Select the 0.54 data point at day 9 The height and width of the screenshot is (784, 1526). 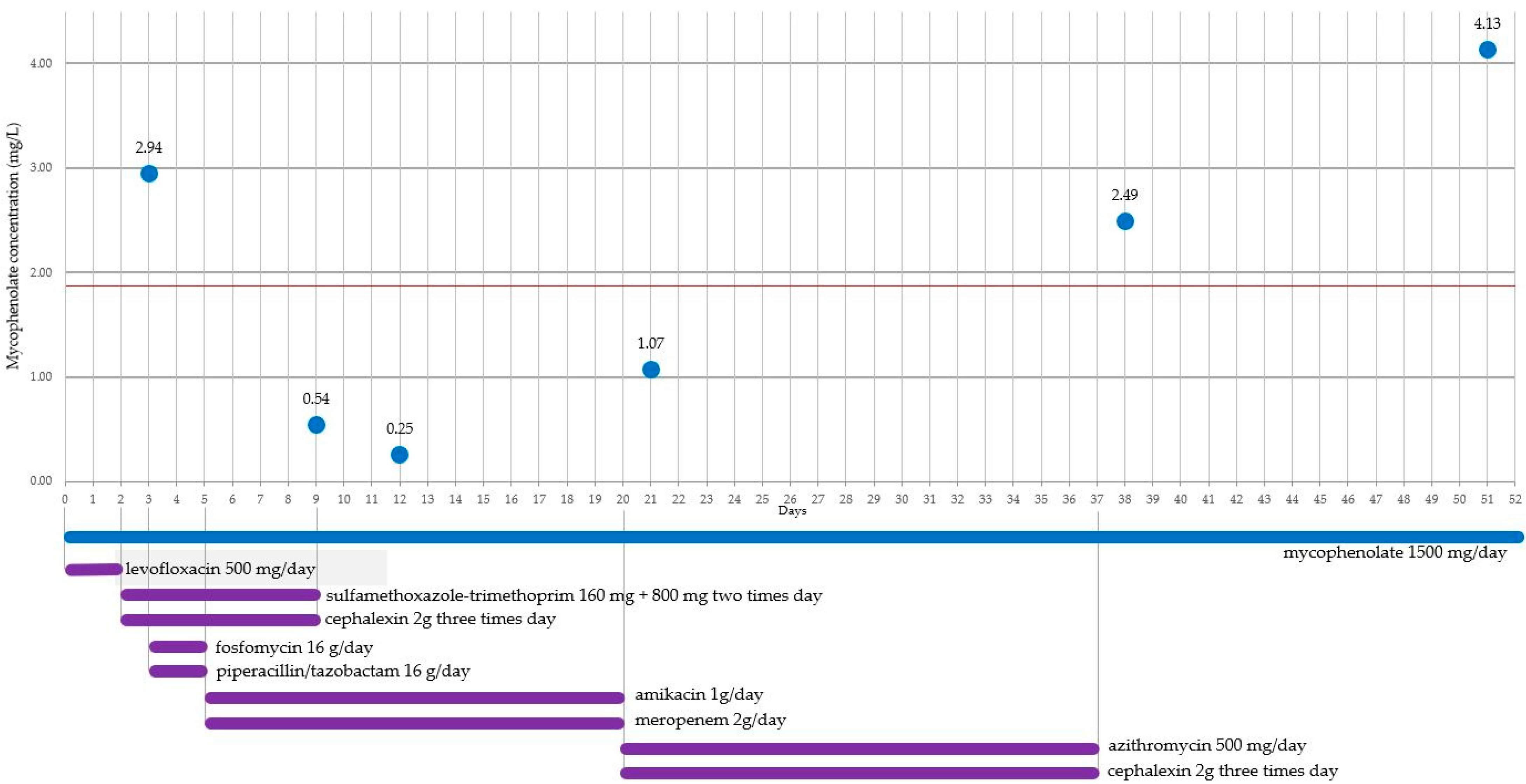click(x=316, y=425)
